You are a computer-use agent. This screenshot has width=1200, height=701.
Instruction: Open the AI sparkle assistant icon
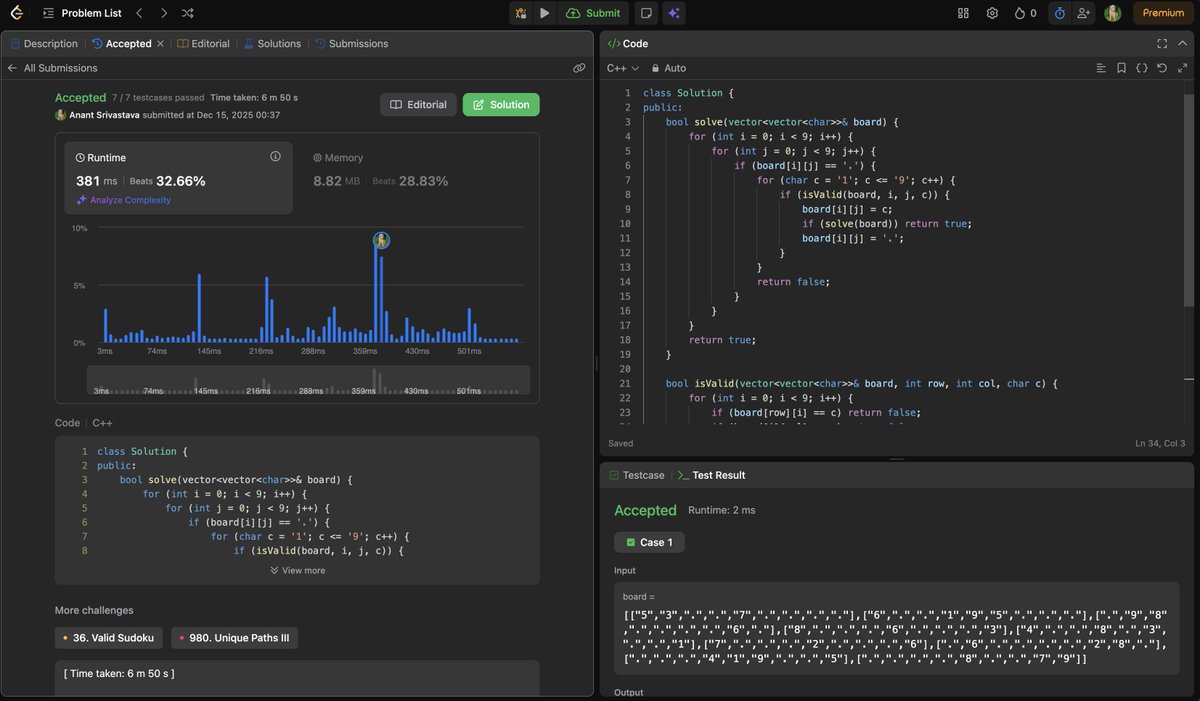tap(674, 13)
